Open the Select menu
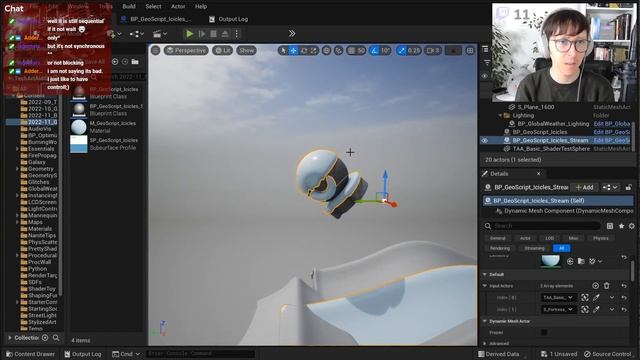The height and width of the screenshot is (360, 640). click(153, 7)
